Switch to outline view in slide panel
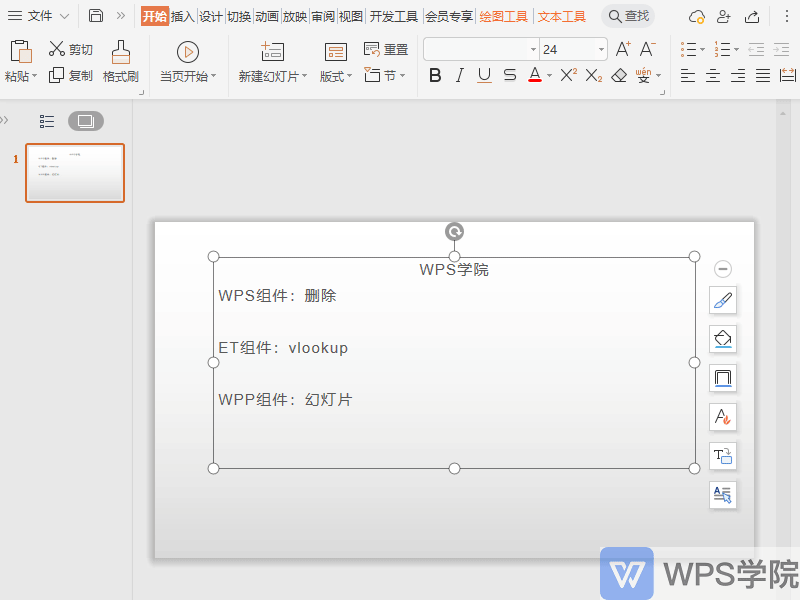This screenshot has height=600, width=800. pyautogui.click(x=47, y=121)
